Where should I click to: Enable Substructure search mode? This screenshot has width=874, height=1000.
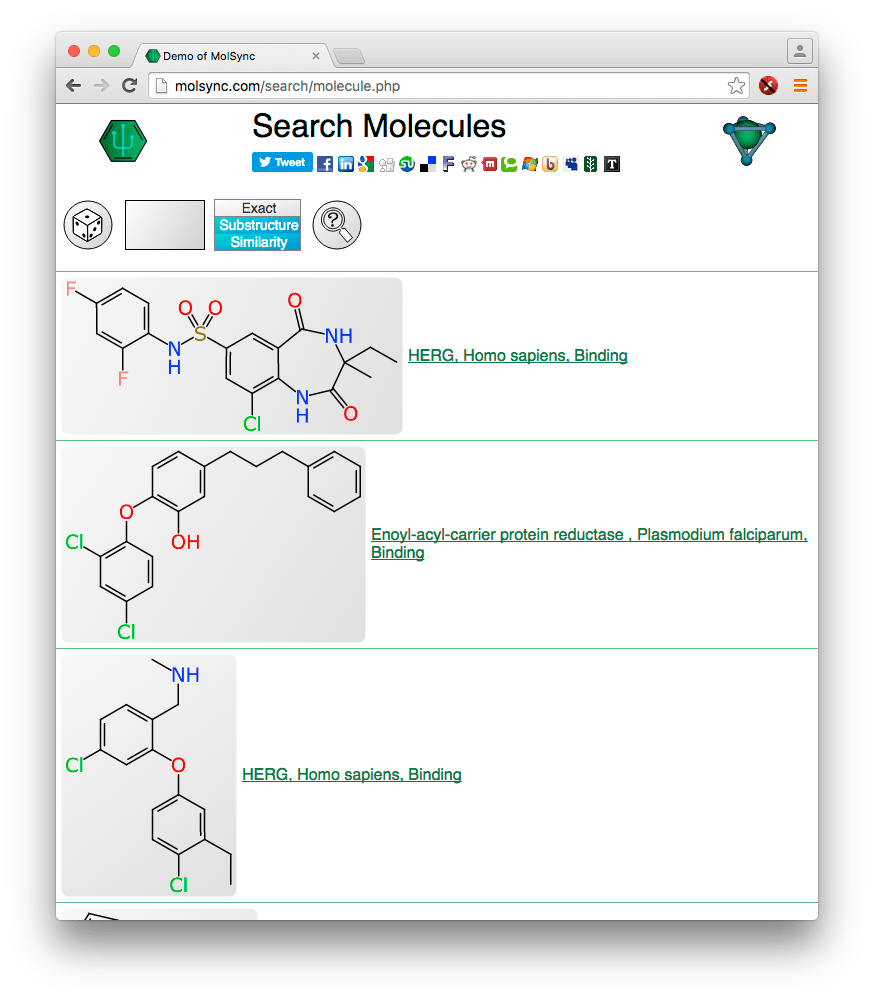pyautogui.click(x=256, y=224)
